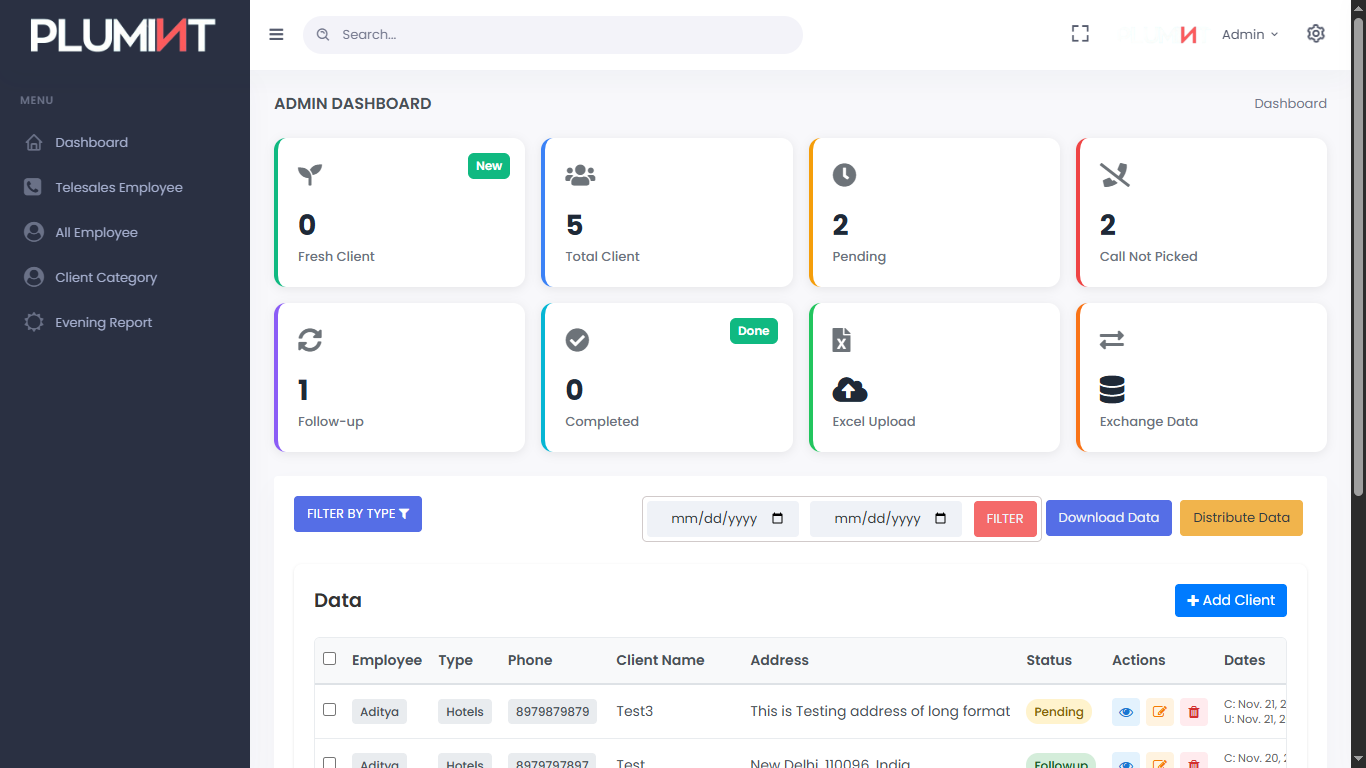The width and height of the screenshot is (1366, 768).
Task: Edit the Test3 client row
Action: click(x=1159, y=712)
